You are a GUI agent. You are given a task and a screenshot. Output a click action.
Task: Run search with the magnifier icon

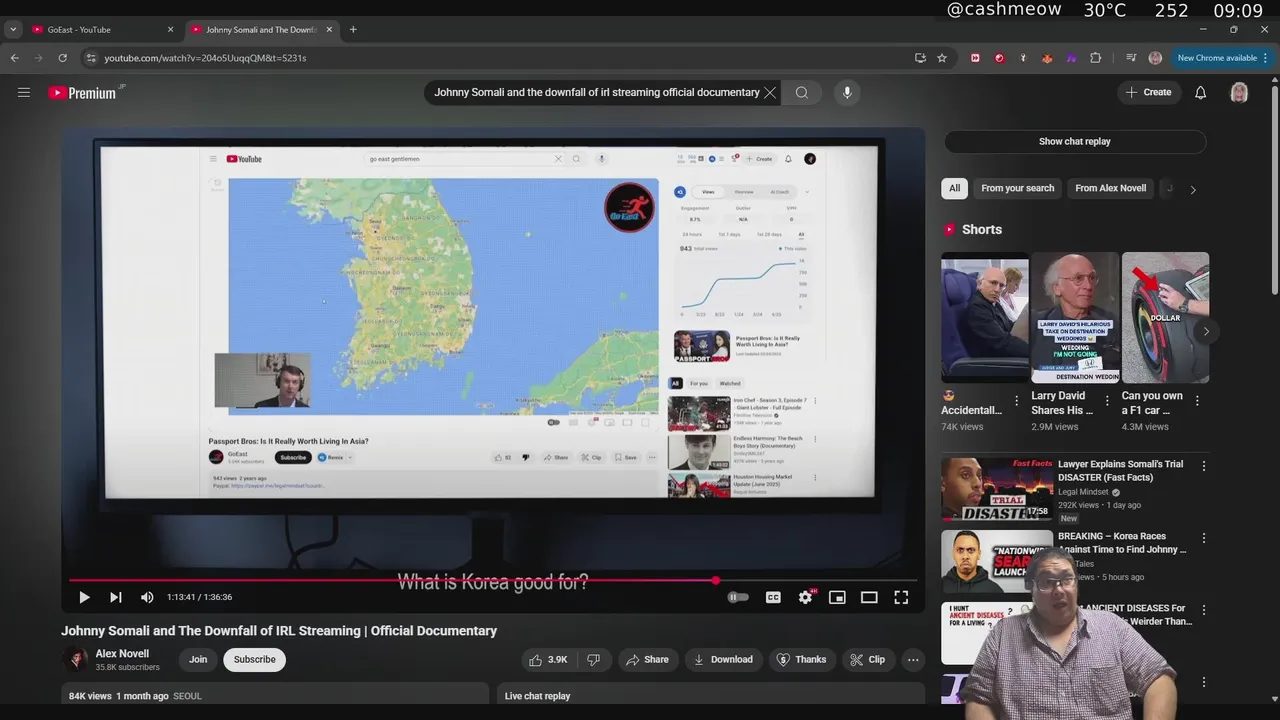[x=801, y=93]
